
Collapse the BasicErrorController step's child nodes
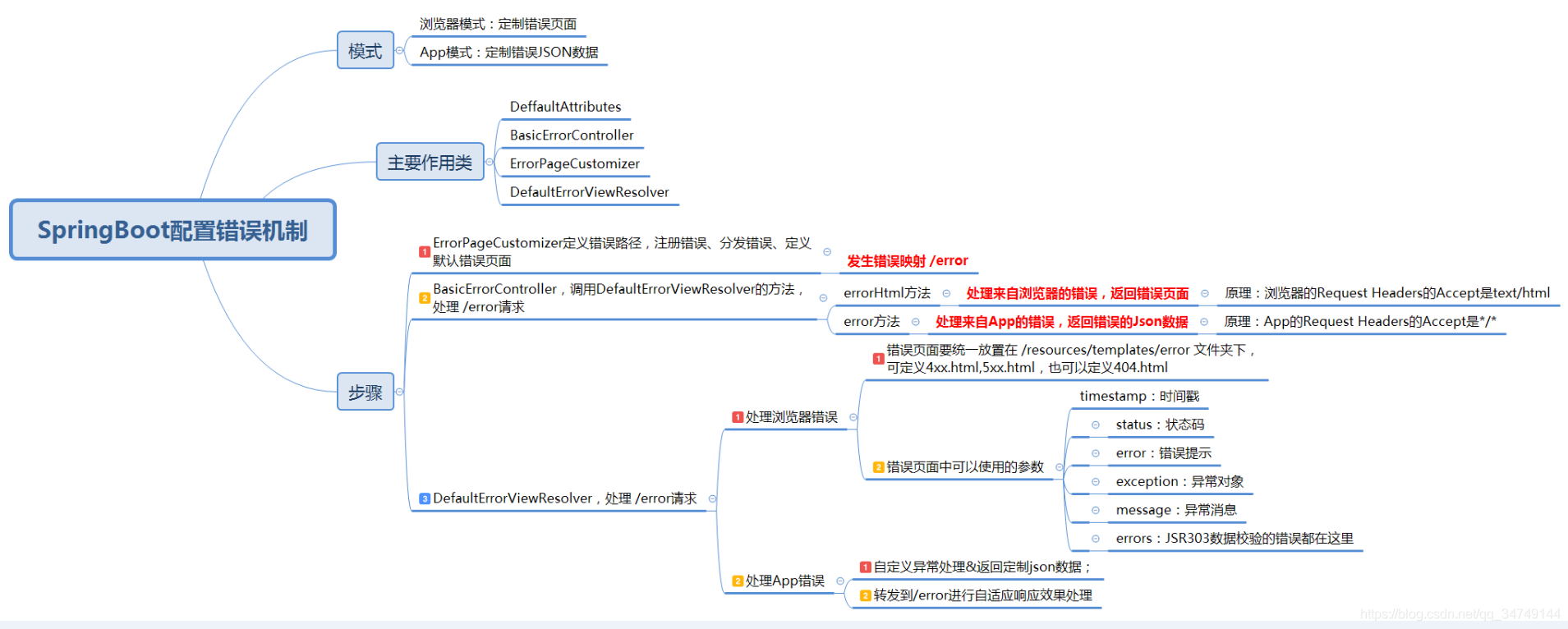click(823, 298)
